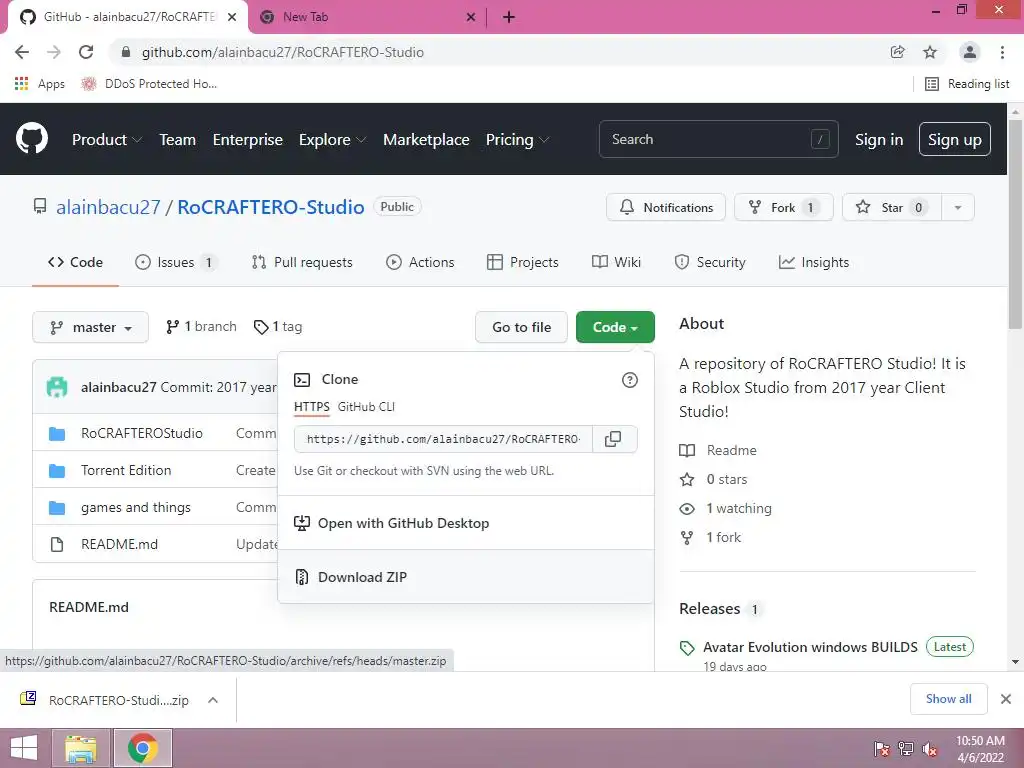Open the 1 tag link

click(278, 327)
